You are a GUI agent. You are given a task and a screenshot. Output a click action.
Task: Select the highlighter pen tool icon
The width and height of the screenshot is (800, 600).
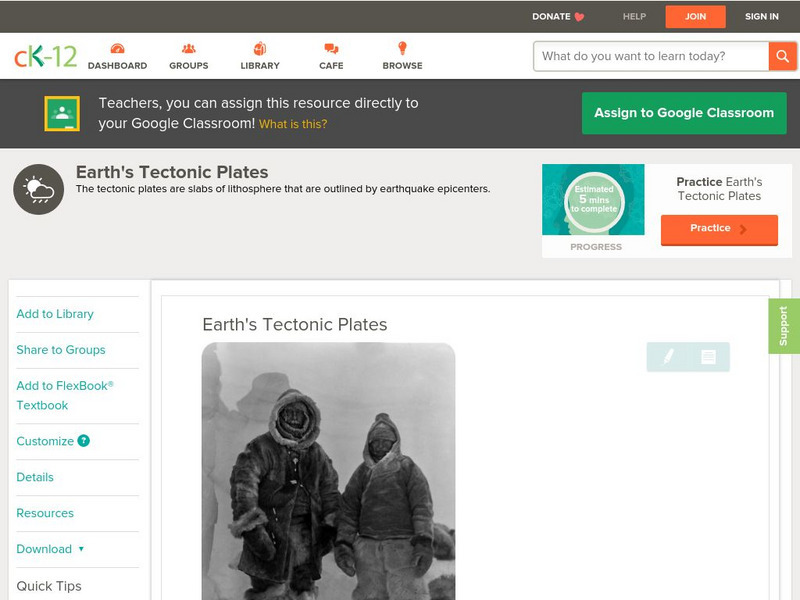(668, 357)
